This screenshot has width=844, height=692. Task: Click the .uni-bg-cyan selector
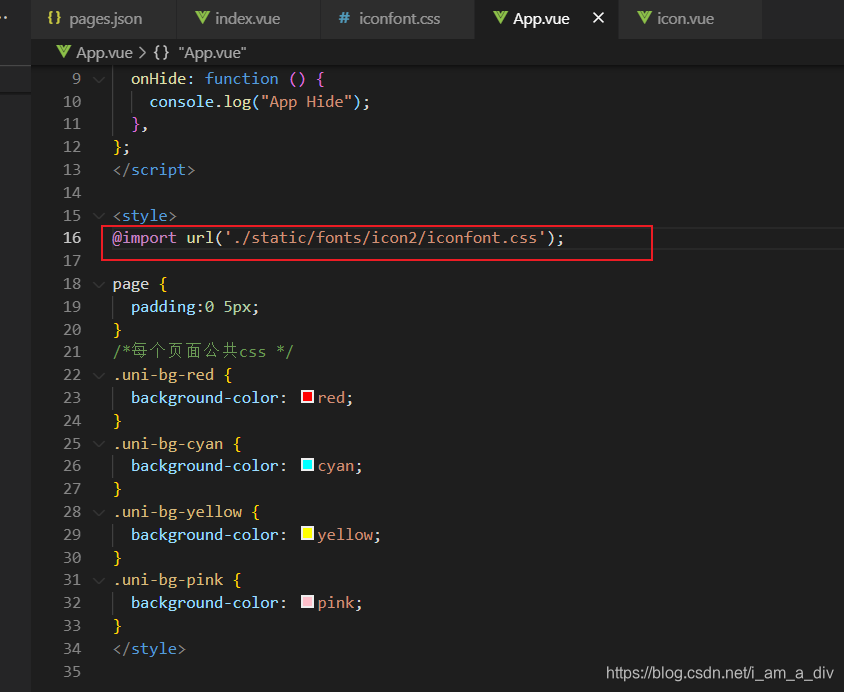168,444
